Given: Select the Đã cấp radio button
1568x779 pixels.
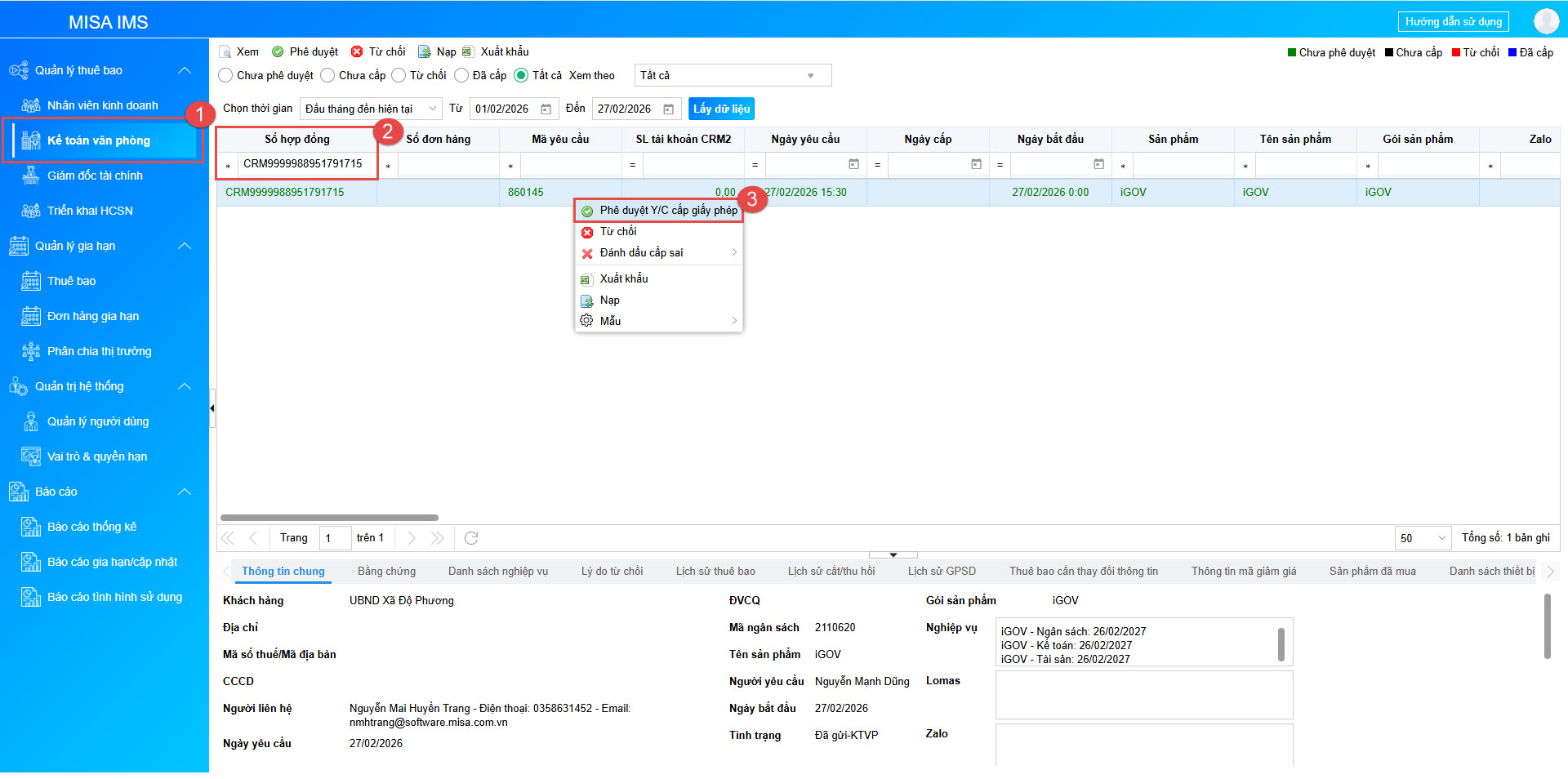Looking at the screenshot, I should pyautogui.click(x=462, y=76).
